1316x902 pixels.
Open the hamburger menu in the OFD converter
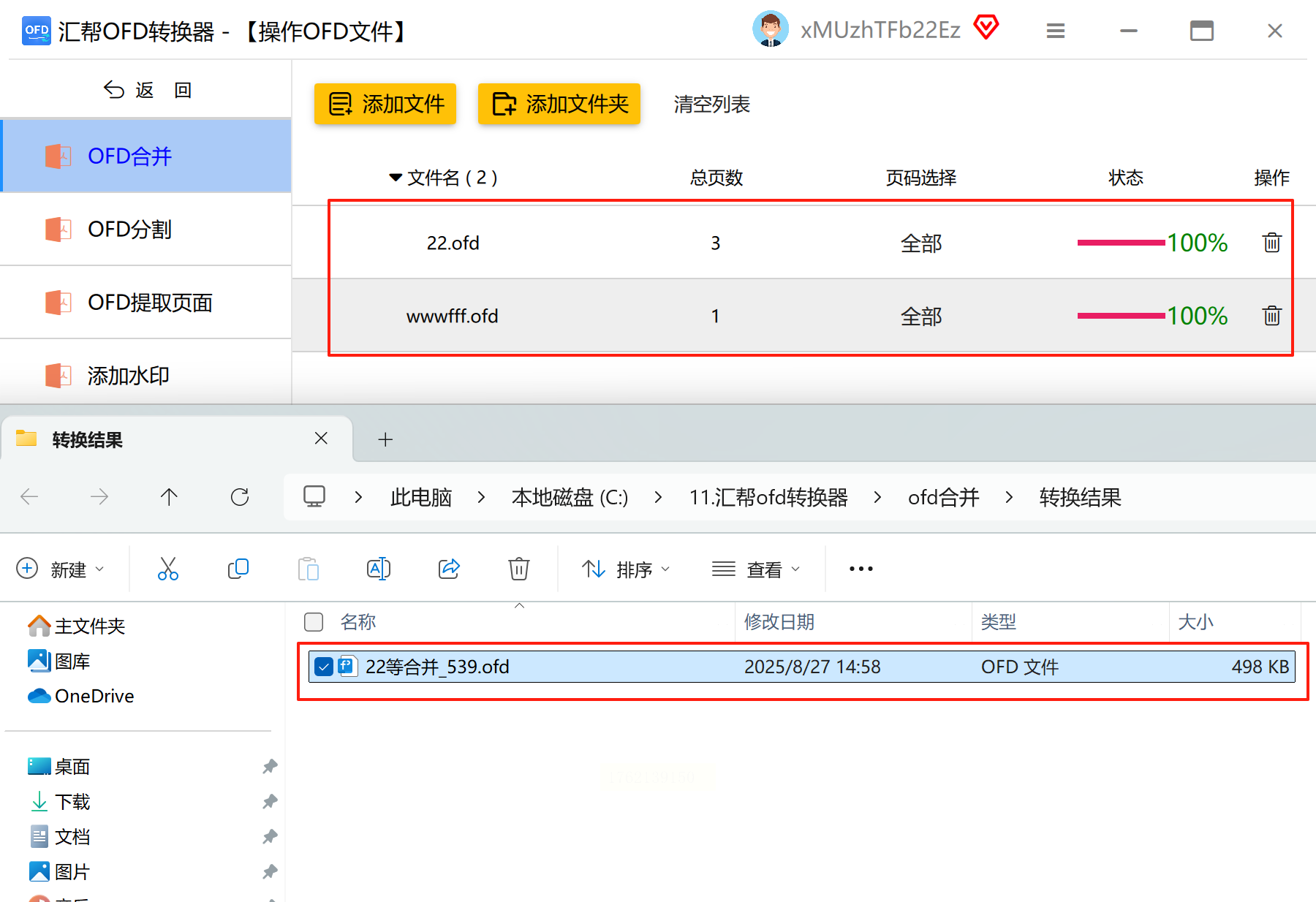pyautogui.click(x=1055, y=31)
